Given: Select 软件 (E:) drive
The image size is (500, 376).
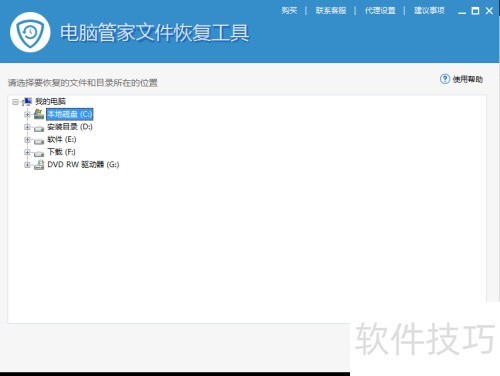Looking at the screenshot, I should pyautogui.click(x=62, y=139).
